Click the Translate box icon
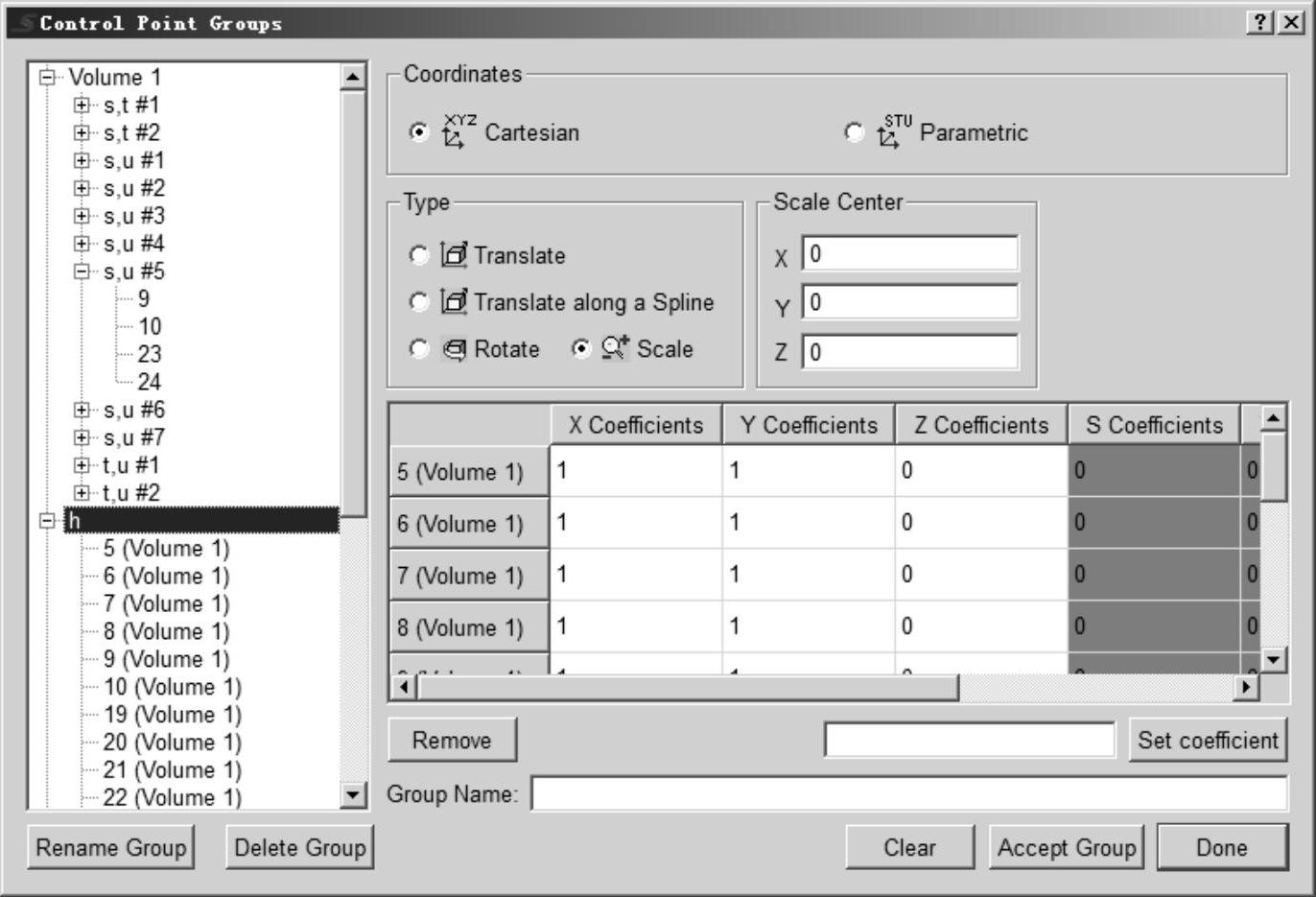 click(x=454, y=254)
